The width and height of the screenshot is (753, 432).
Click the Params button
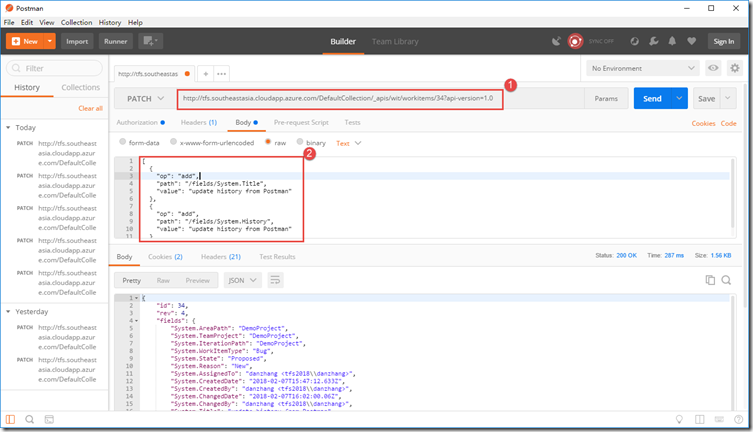click(x=606, y=98)
